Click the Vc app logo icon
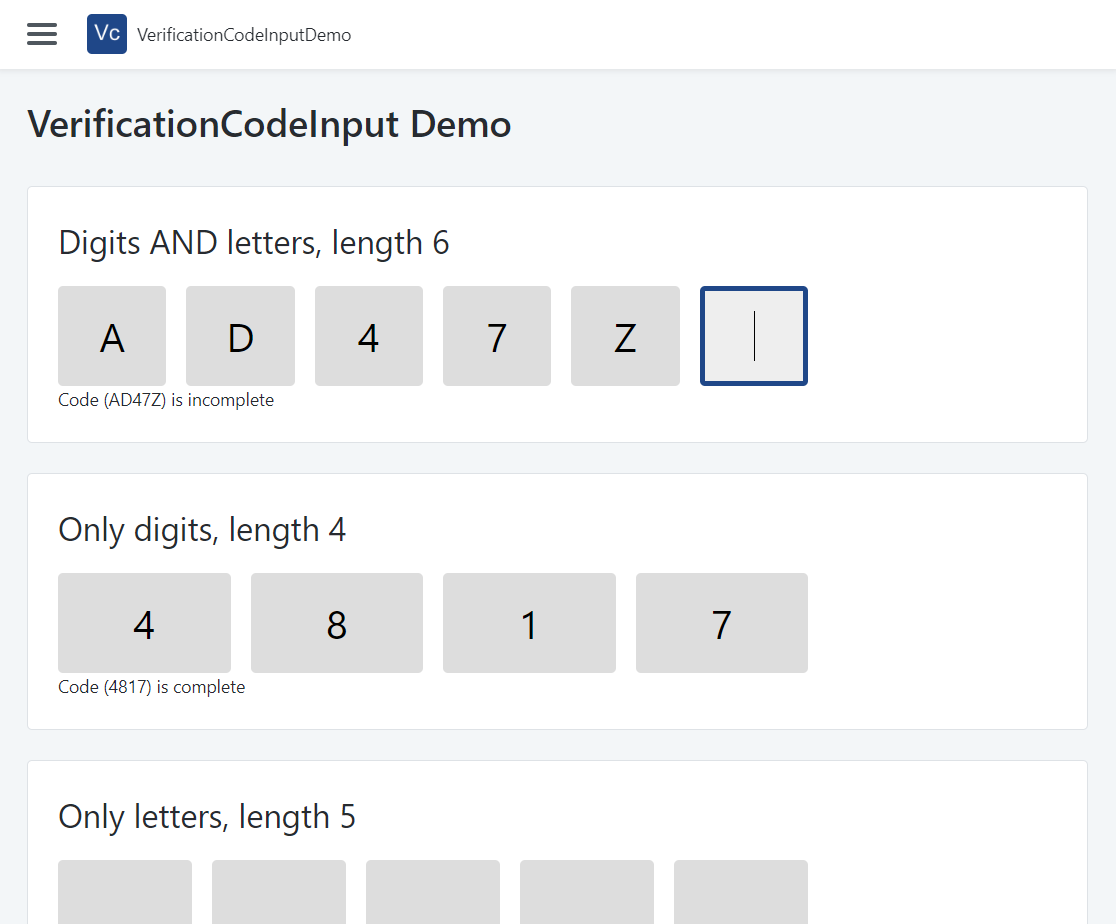The width and height of the screenshot is (1116, 924). pos(107,34)
